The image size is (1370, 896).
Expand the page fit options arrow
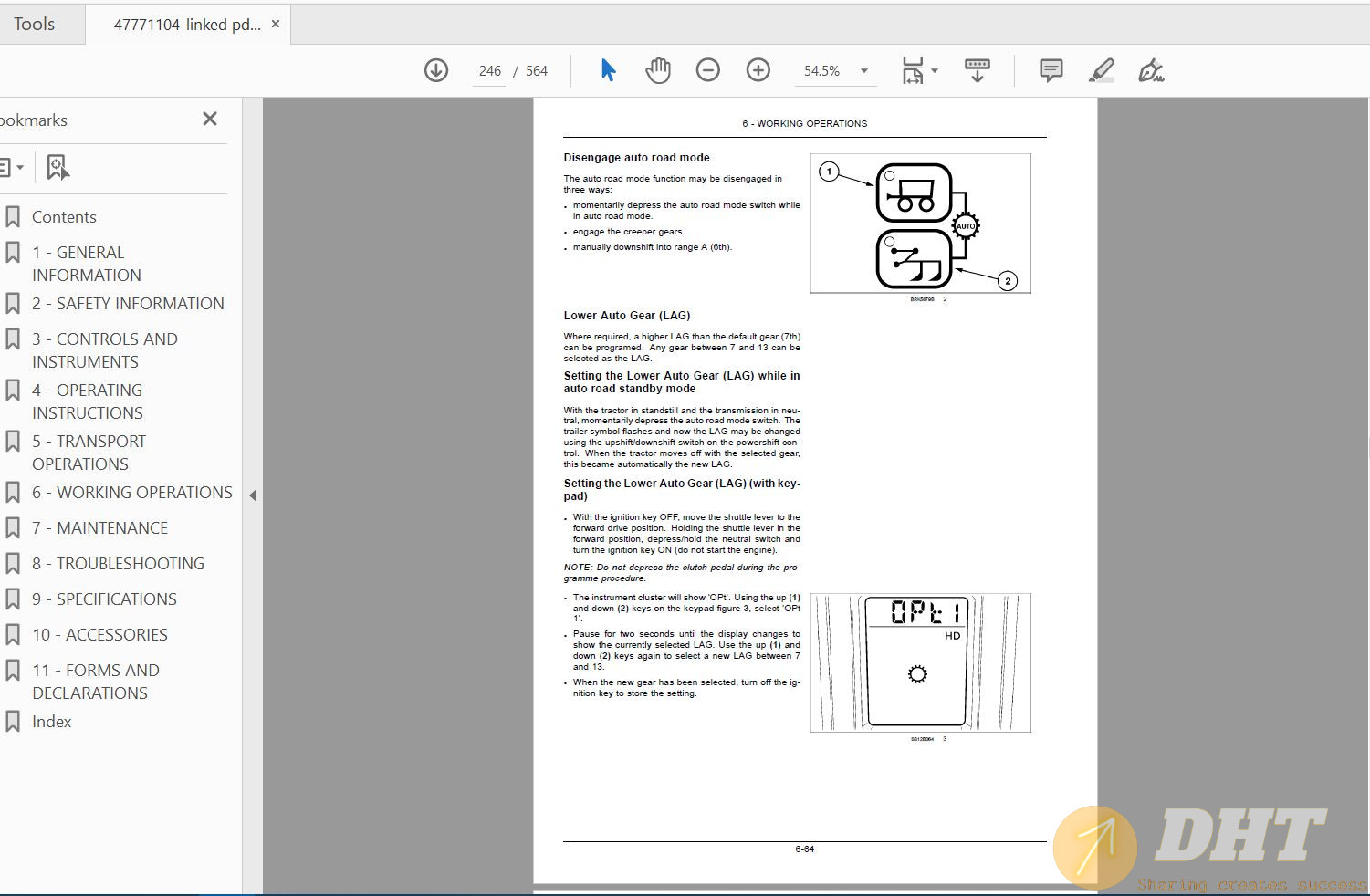pyautogui.click(x=935, y=70)
